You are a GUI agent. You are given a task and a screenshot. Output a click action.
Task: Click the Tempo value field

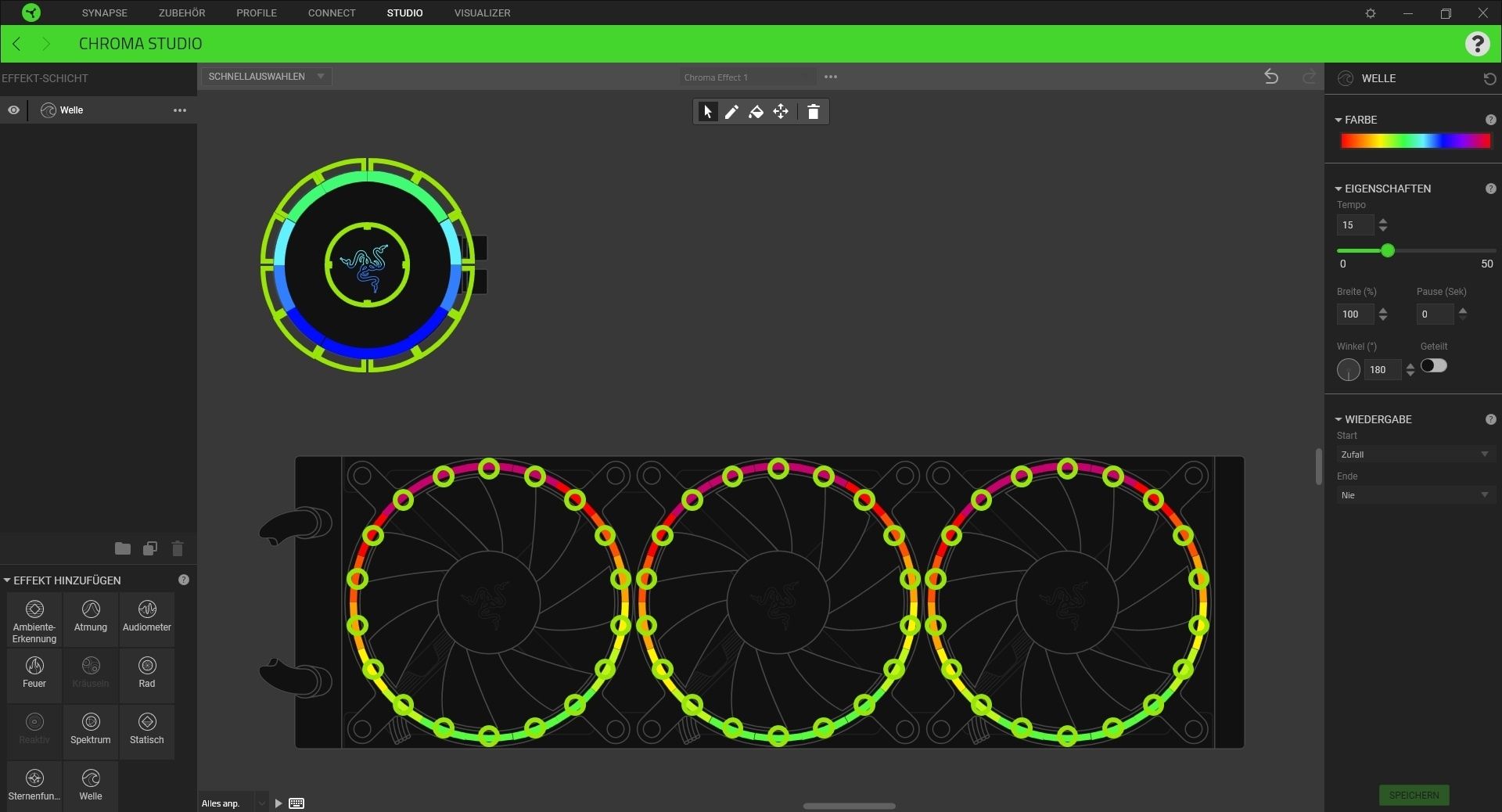point(1355,225)
